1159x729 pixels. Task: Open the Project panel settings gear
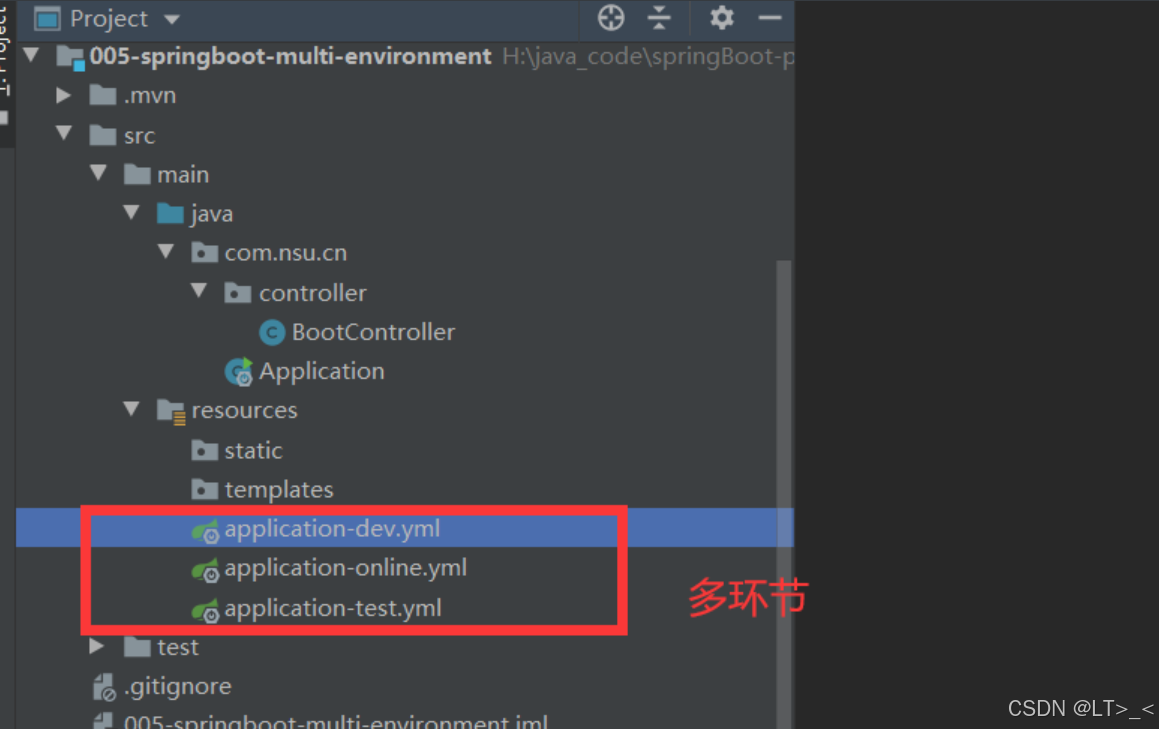click(722, 18)
